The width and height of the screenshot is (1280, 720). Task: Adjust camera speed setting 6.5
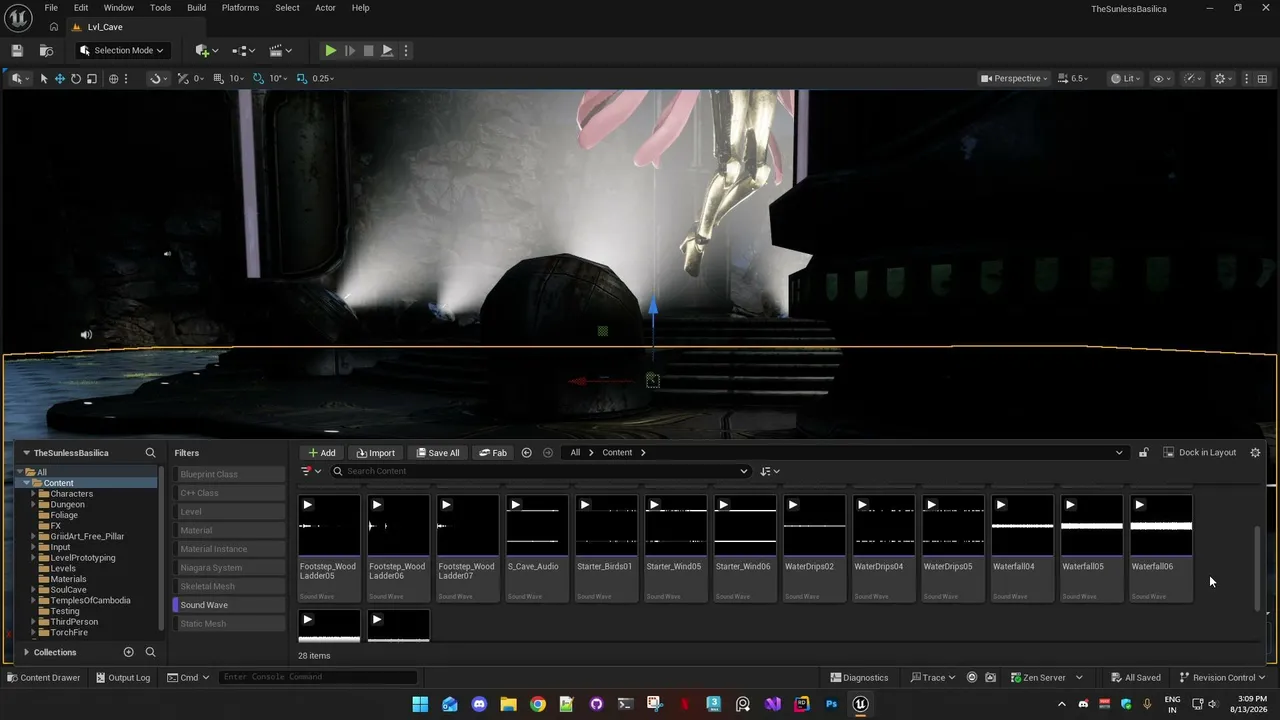tap(1074, 78)
